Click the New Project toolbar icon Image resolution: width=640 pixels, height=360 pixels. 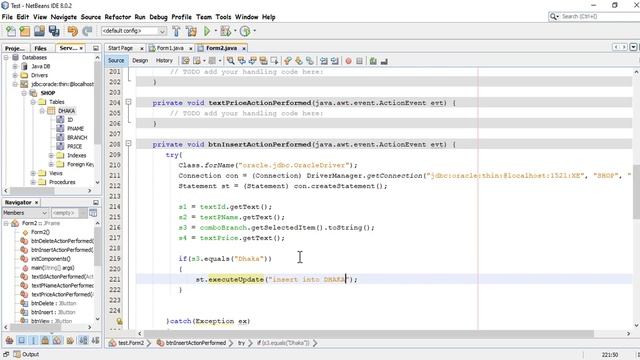pos(25,31)
